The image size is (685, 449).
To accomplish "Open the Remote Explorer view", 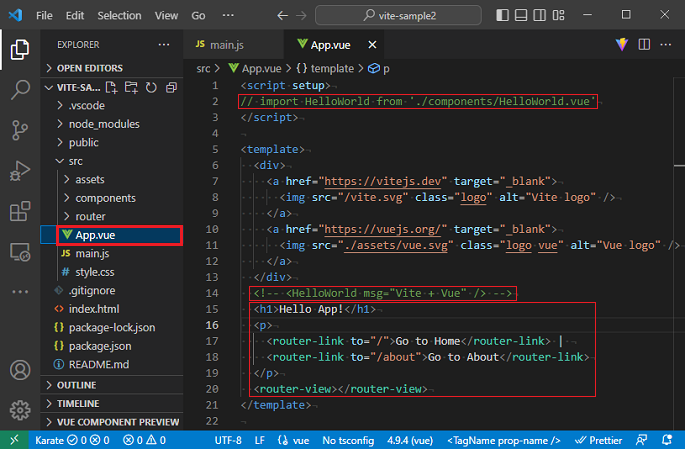I will pyautogui.click(x=20, y=252).
